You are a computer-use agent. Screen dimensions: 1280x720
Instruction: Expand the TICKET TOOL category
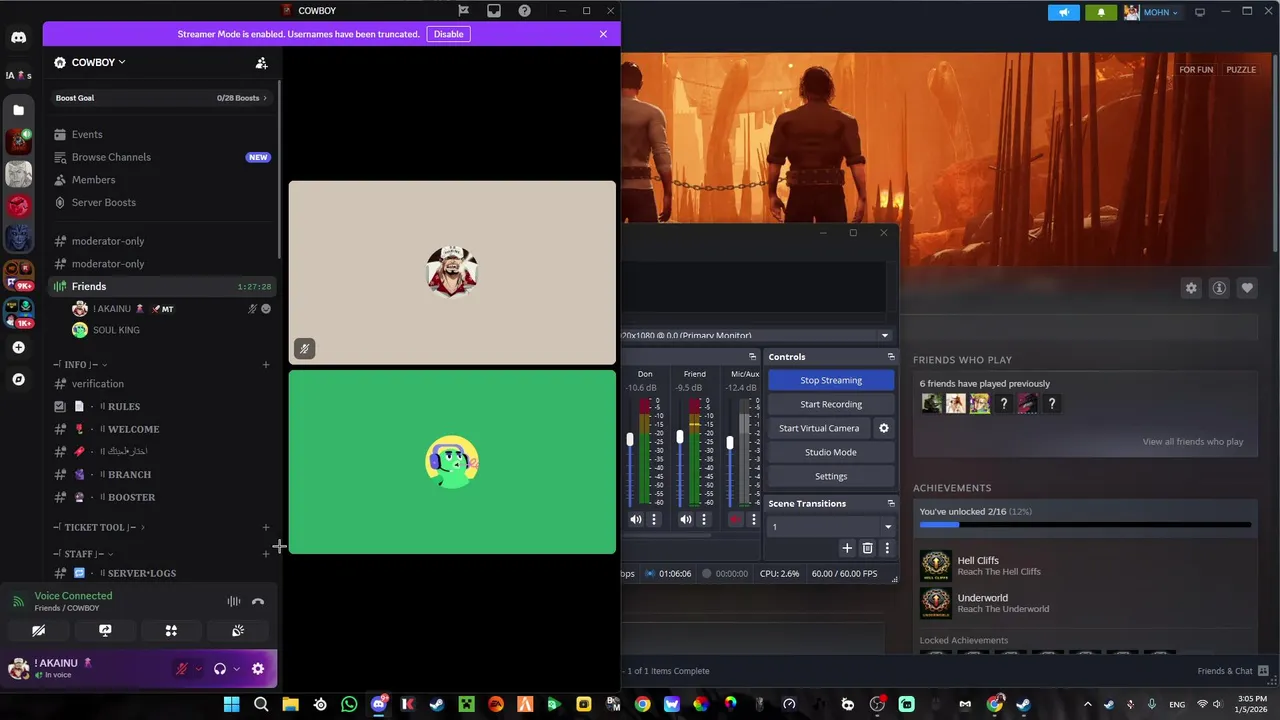pos(99,527)
